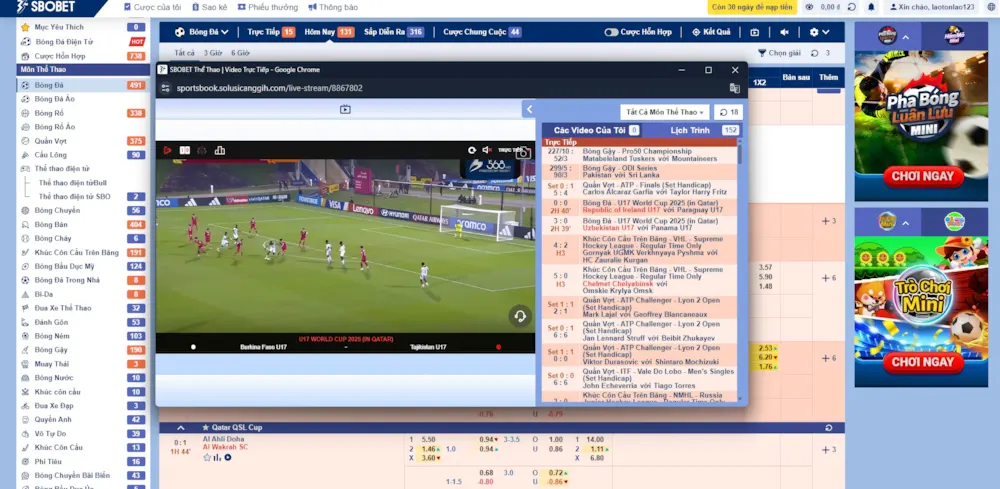Image resolution: width=1000 pixels, height=489 pixels.
Task: Open the notifications bell icon
Action: tap(872, 7)
